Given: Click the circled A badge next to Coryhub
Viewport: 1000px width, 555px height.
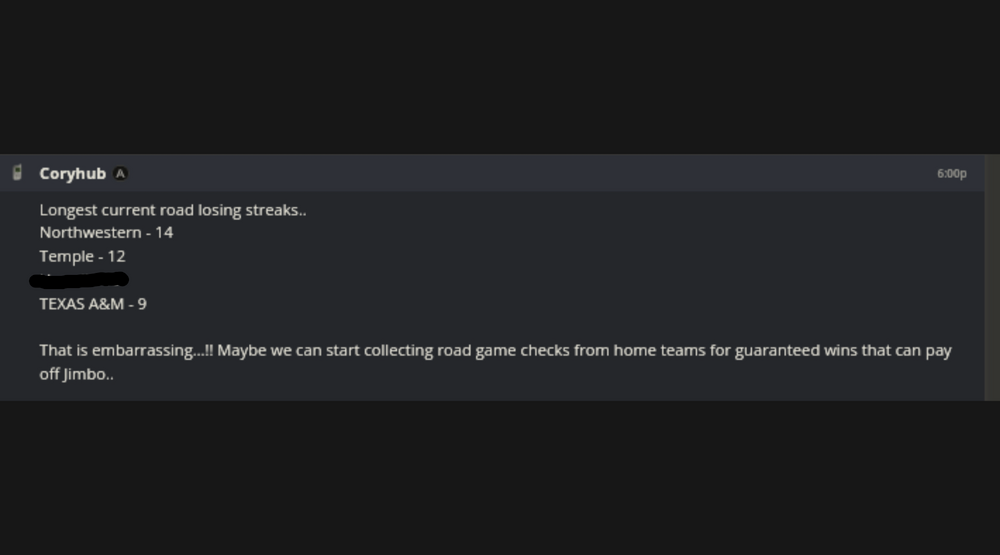Looking at the screenshot, I should [120, 174].
